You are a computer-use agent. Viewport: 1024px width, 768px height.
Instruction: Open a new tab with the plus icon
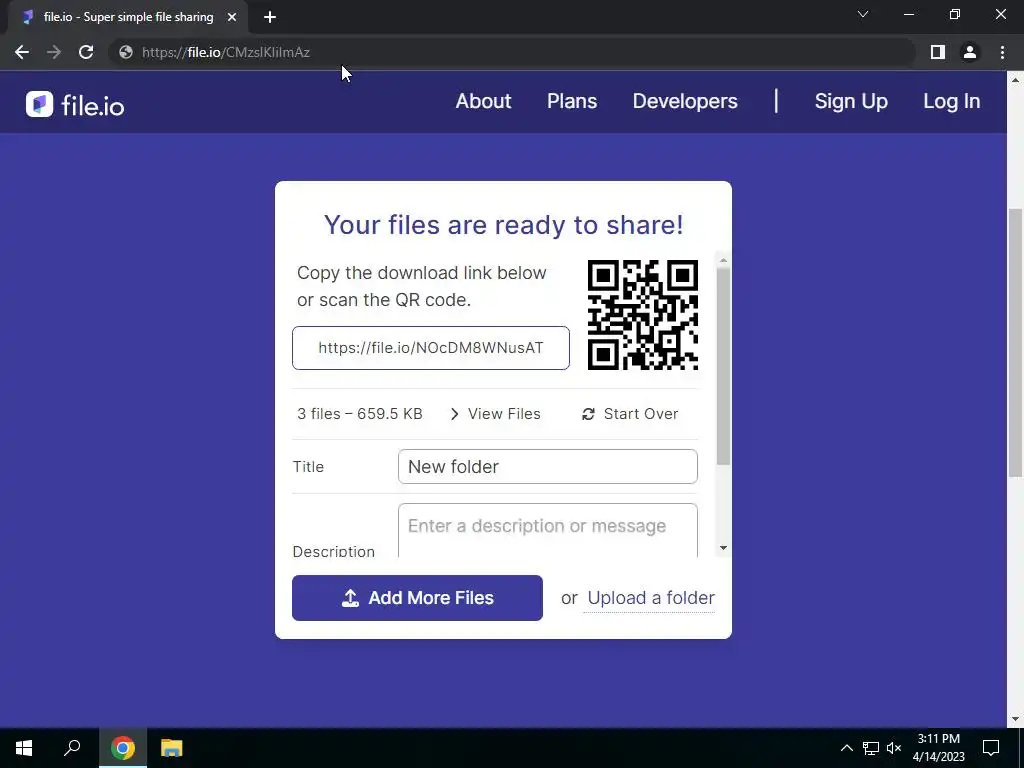point(270,18)
